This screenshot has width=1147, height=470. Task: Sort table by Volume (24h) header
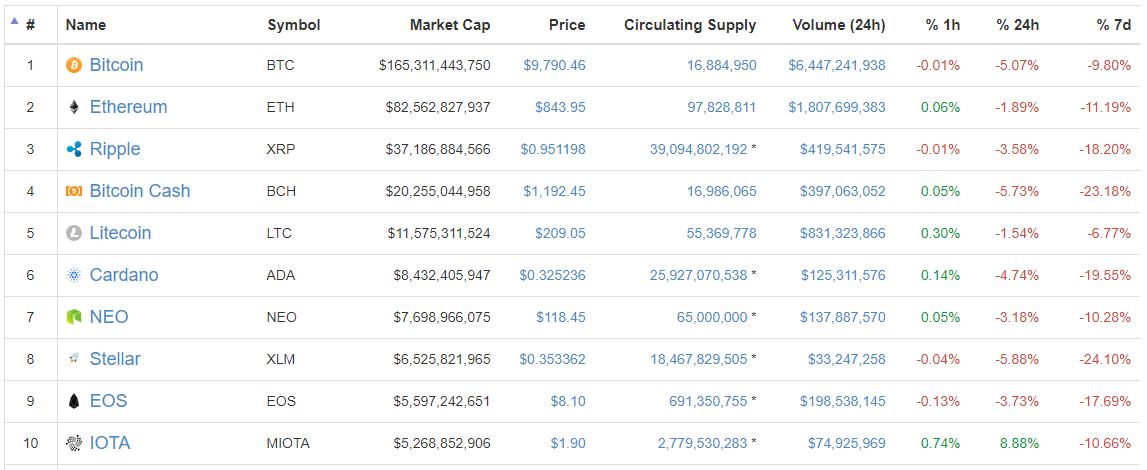[x=838, y=25]
